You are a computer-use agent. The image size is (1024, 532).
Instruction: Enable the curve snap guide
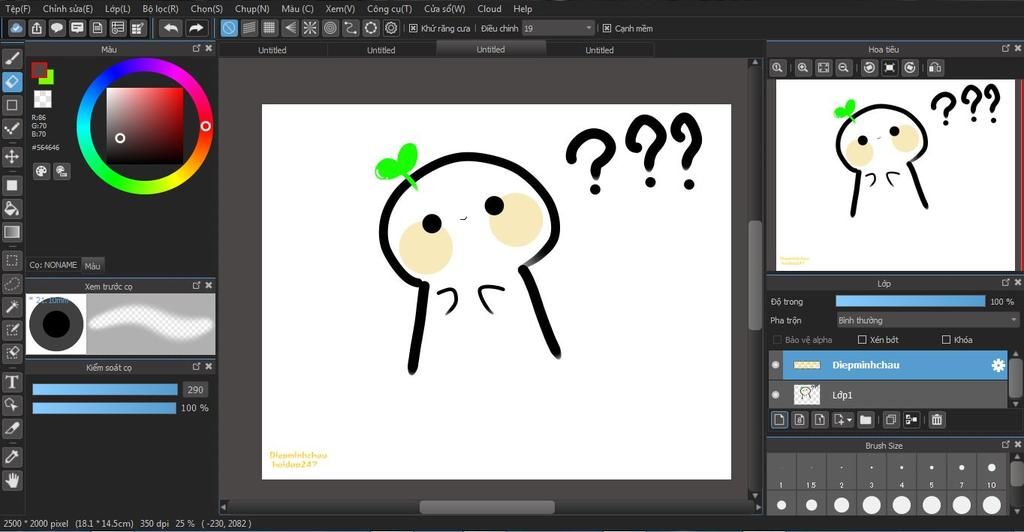pos(351,28)
